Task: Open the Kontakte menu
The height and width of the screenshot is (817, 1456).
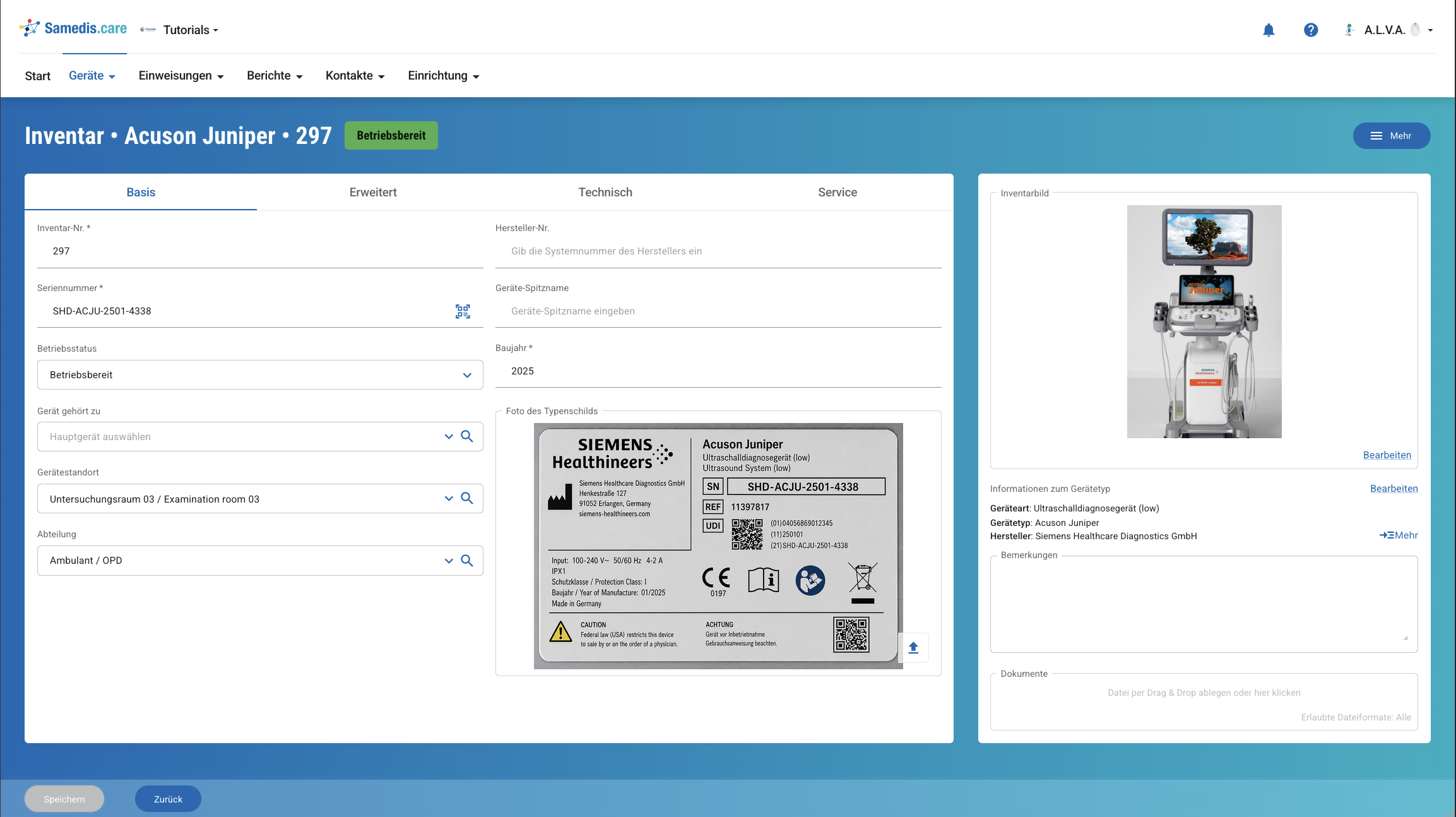Action: [355, 76]
